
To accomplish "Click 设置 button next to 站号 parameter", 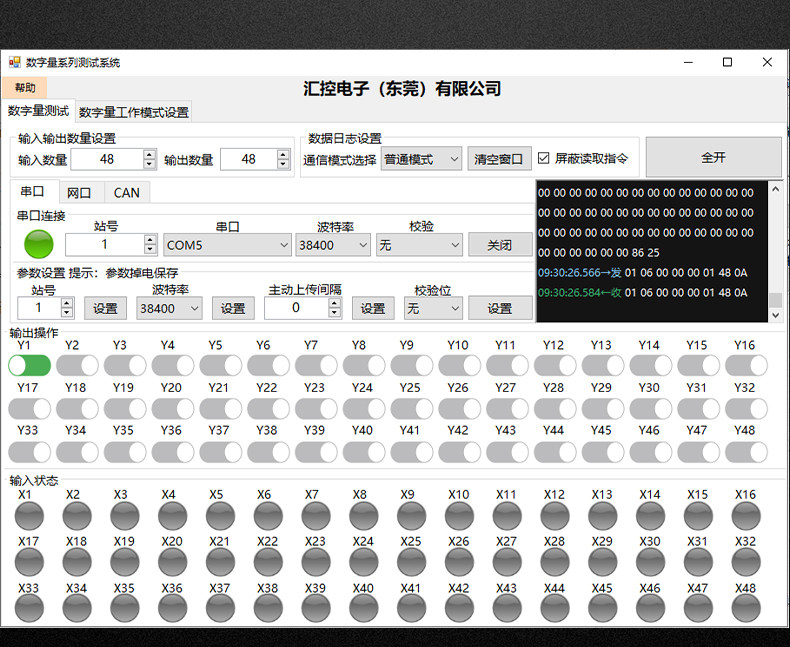I will pyautogui.click(x=105, y=308).
